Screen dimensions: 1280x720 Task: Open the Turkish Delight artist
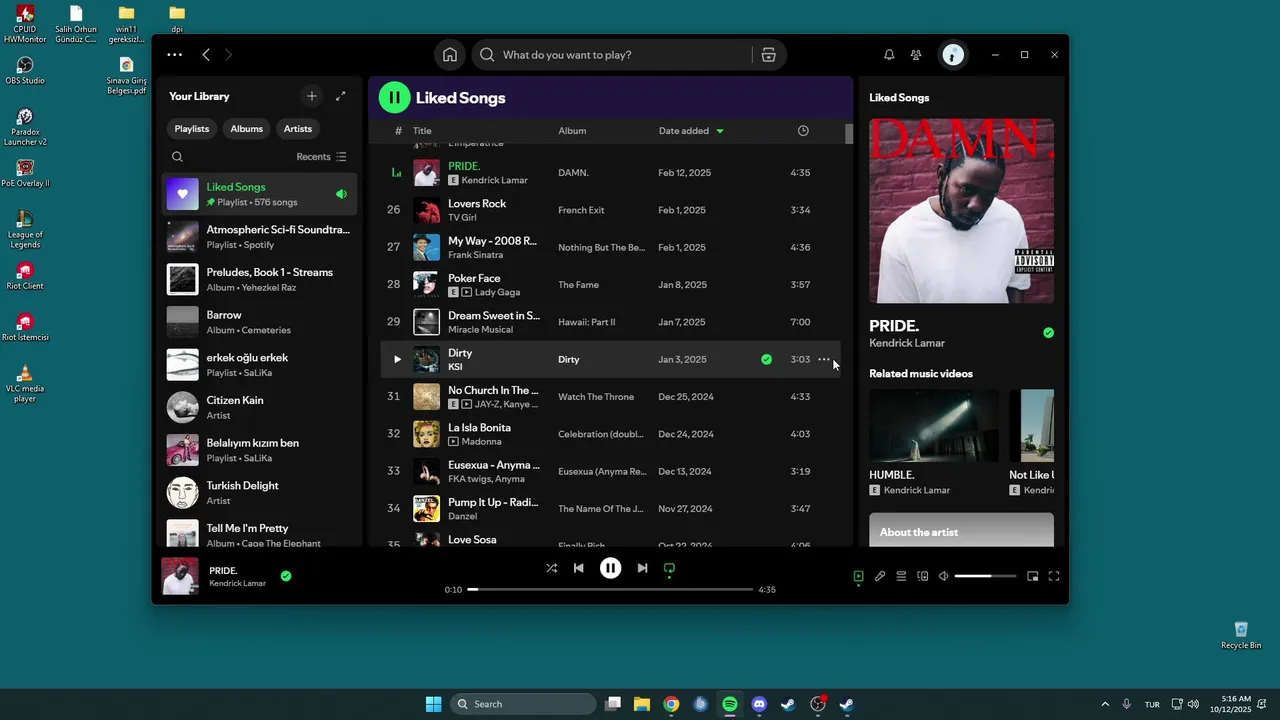click(x=259, y=493)
